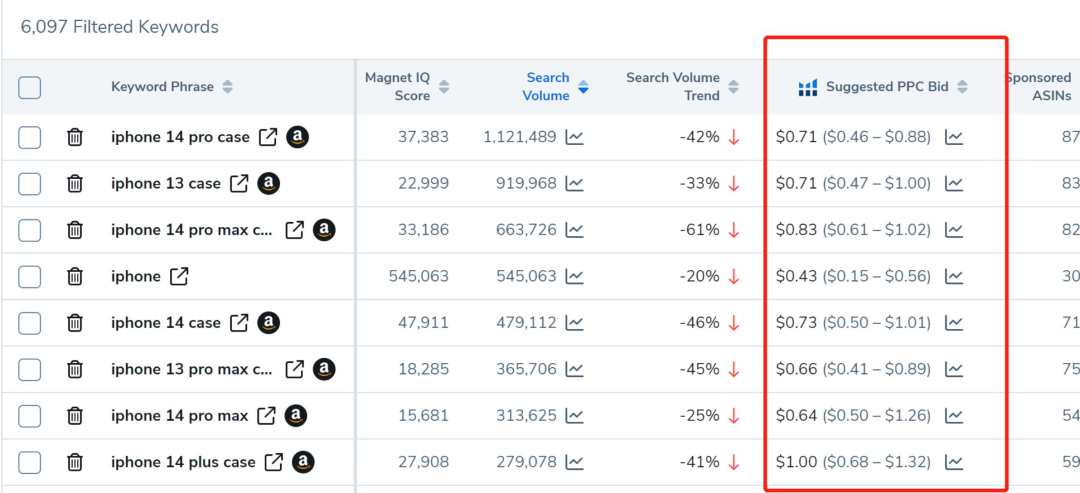Open PPC bid chart for $0.83 row
The image size is (1080, 493).
954,230
